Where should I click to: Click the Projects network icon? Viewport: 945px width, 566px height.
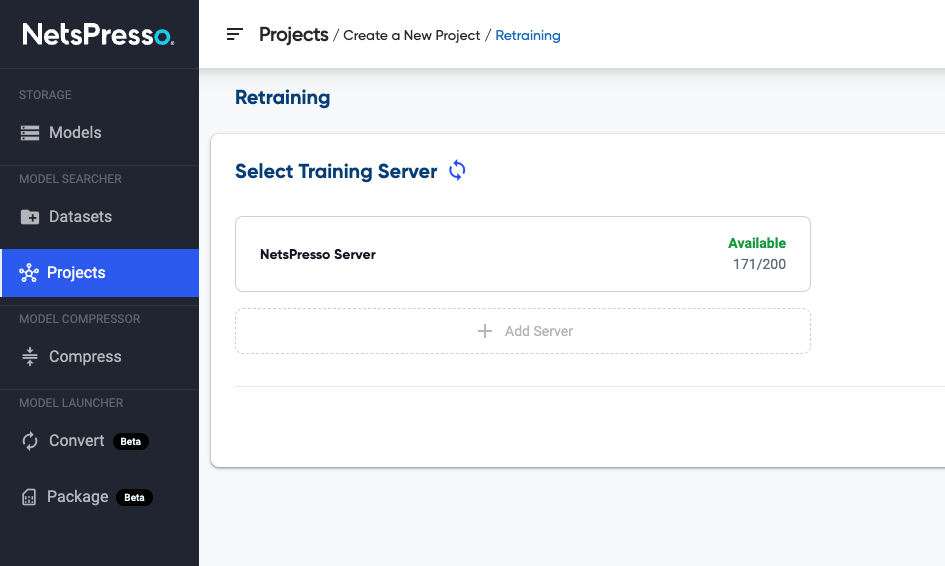coord(28,273)
